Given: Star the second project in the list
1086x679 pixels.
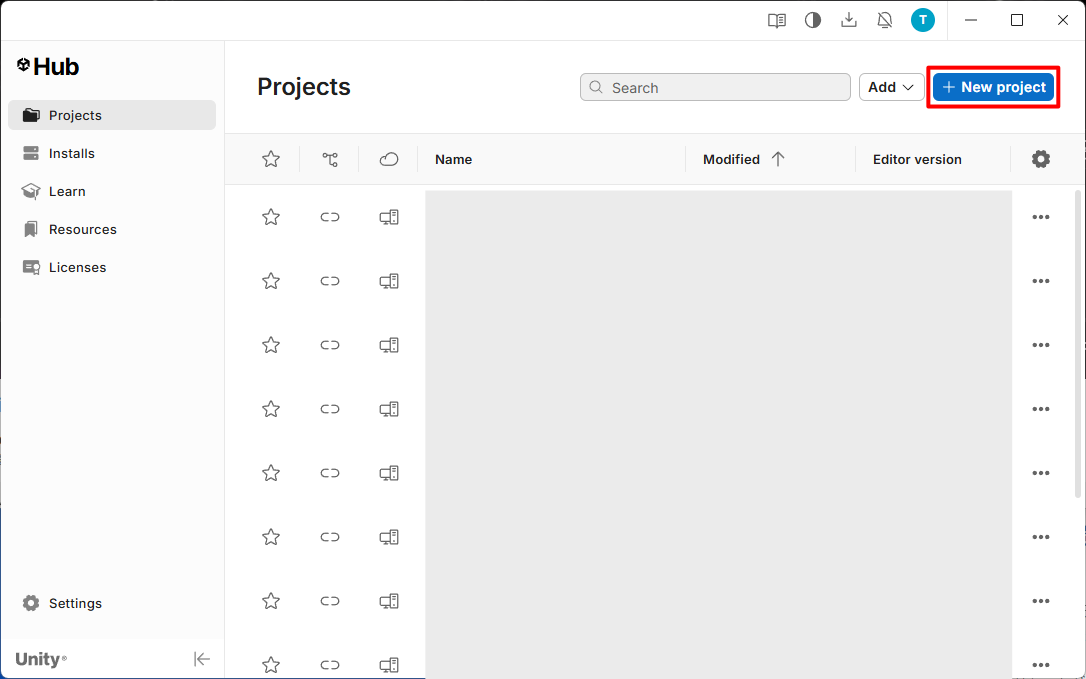Looking at the screenshot, I should pyautogui.click(x=271, y=281).
